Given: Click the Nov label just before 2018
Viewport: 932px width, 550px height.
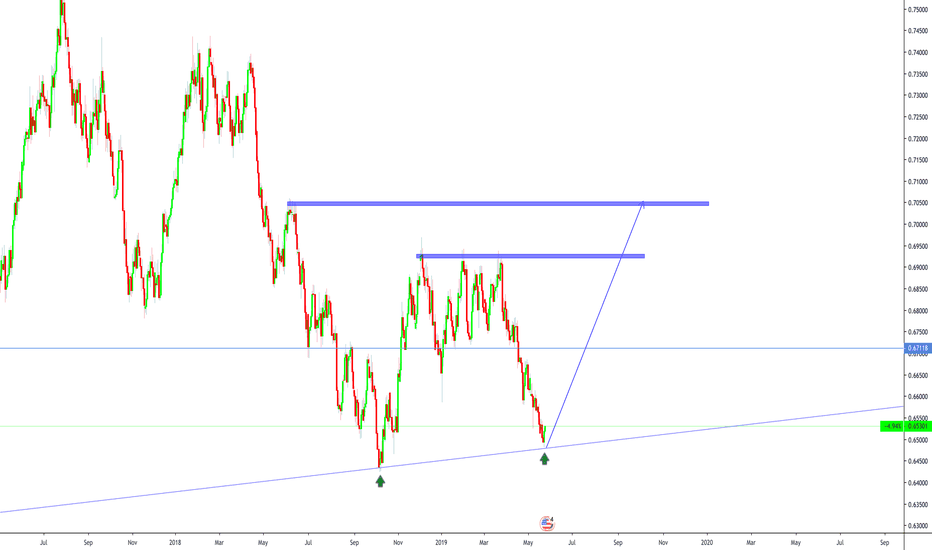Looking at the screenshot, I should tap(132, 542).
